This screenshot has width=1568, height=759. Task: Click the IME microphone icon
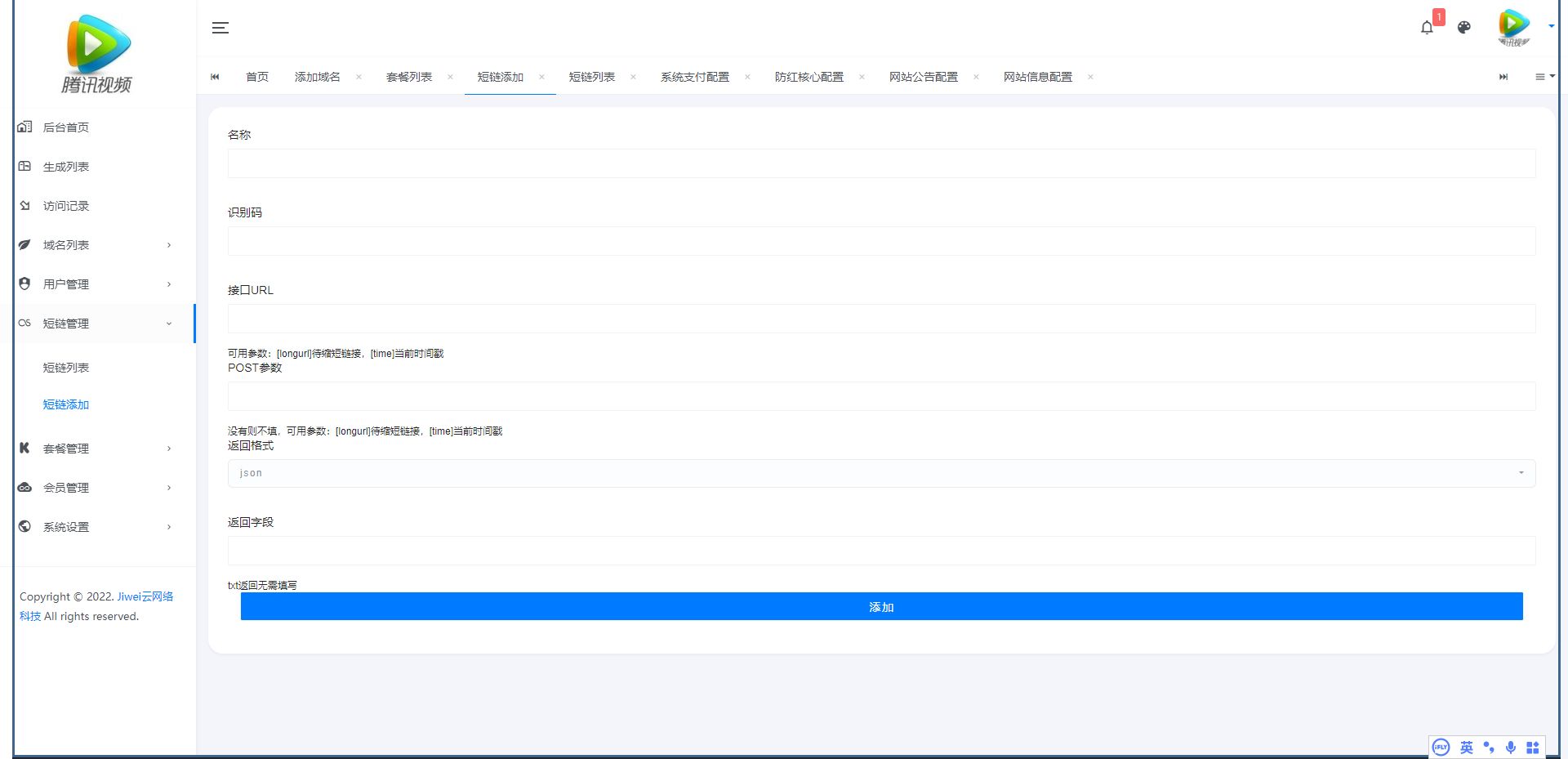[1511, 747]
